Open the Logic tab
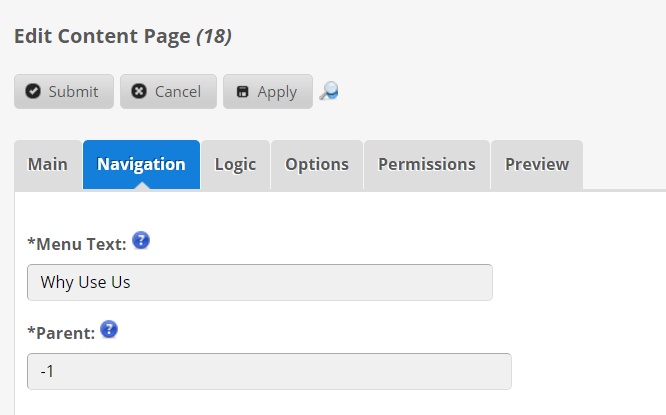The image size is (666, 415). [235, 164]
